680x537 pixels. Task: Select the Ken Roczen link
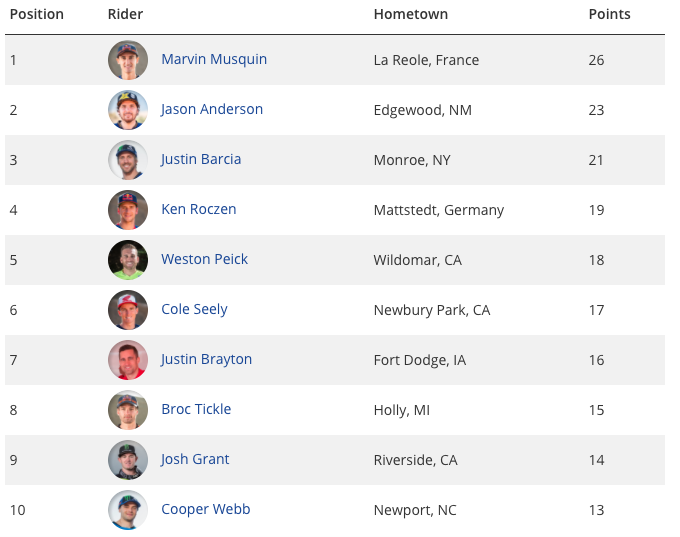[199, 209]
